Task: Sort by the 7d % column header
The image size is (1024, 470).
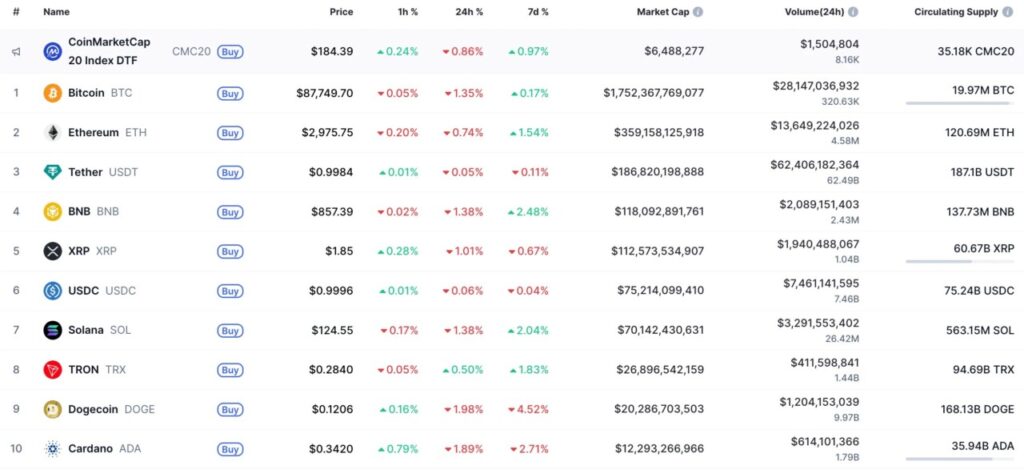Action: [x=538, y=12]
